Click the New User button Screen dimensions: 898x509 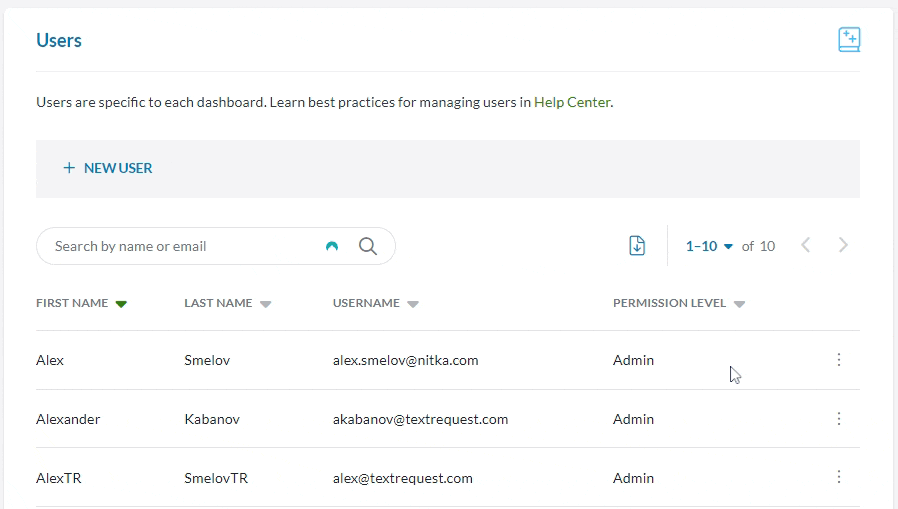coord(108,168)
